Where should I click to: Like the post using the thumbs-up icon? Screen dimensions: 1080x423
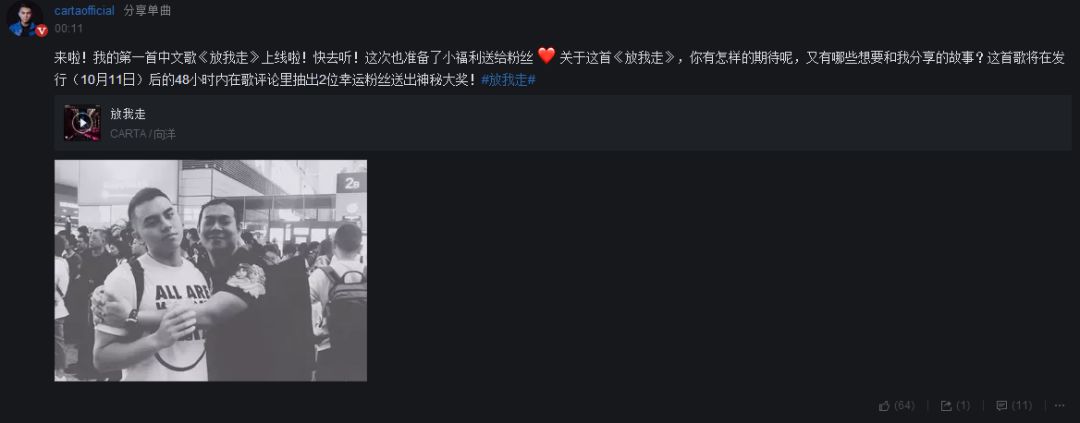884,406
